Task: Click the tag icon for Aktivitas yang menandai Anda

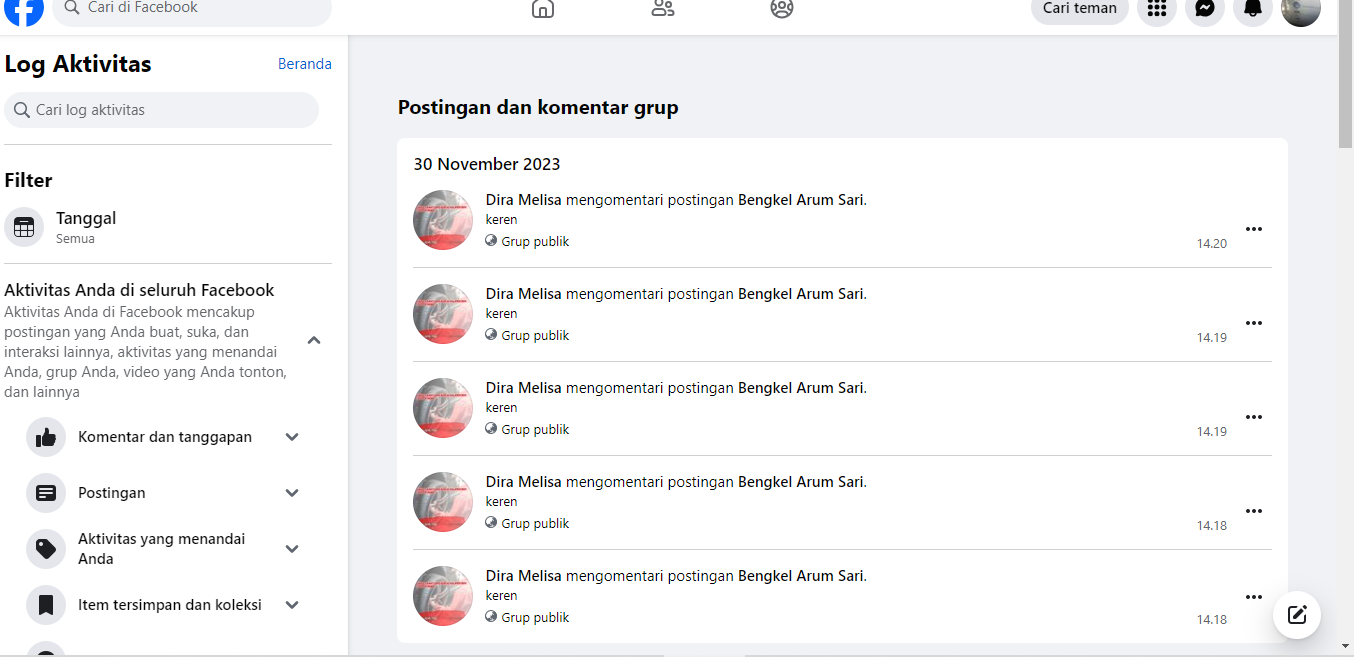Action: coord(46,549)
